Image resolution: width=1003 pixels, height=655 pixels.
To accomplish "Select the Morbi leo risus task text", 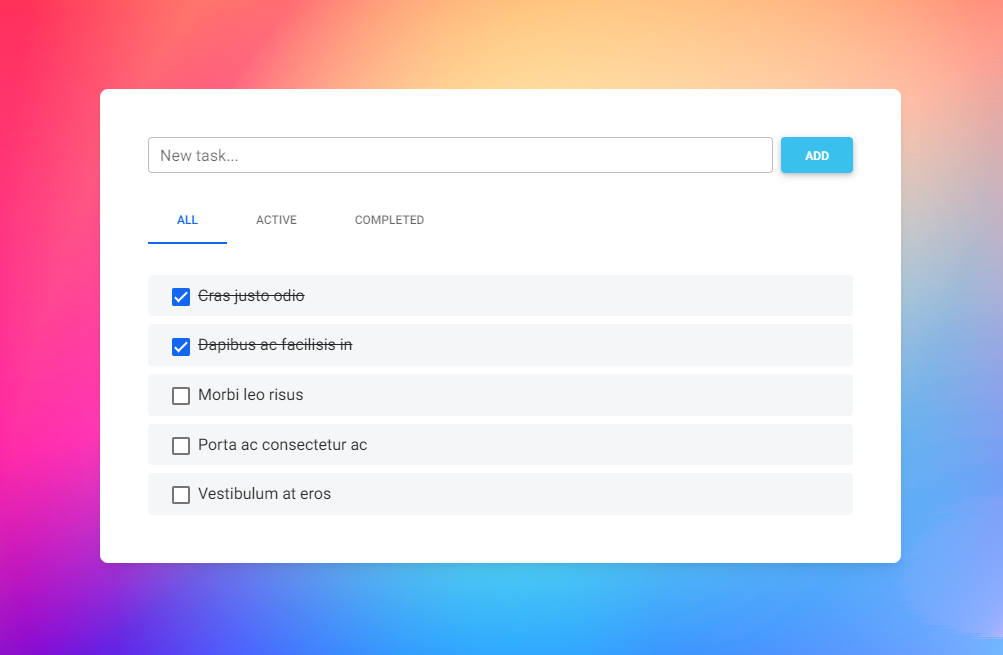I will 250,394.
